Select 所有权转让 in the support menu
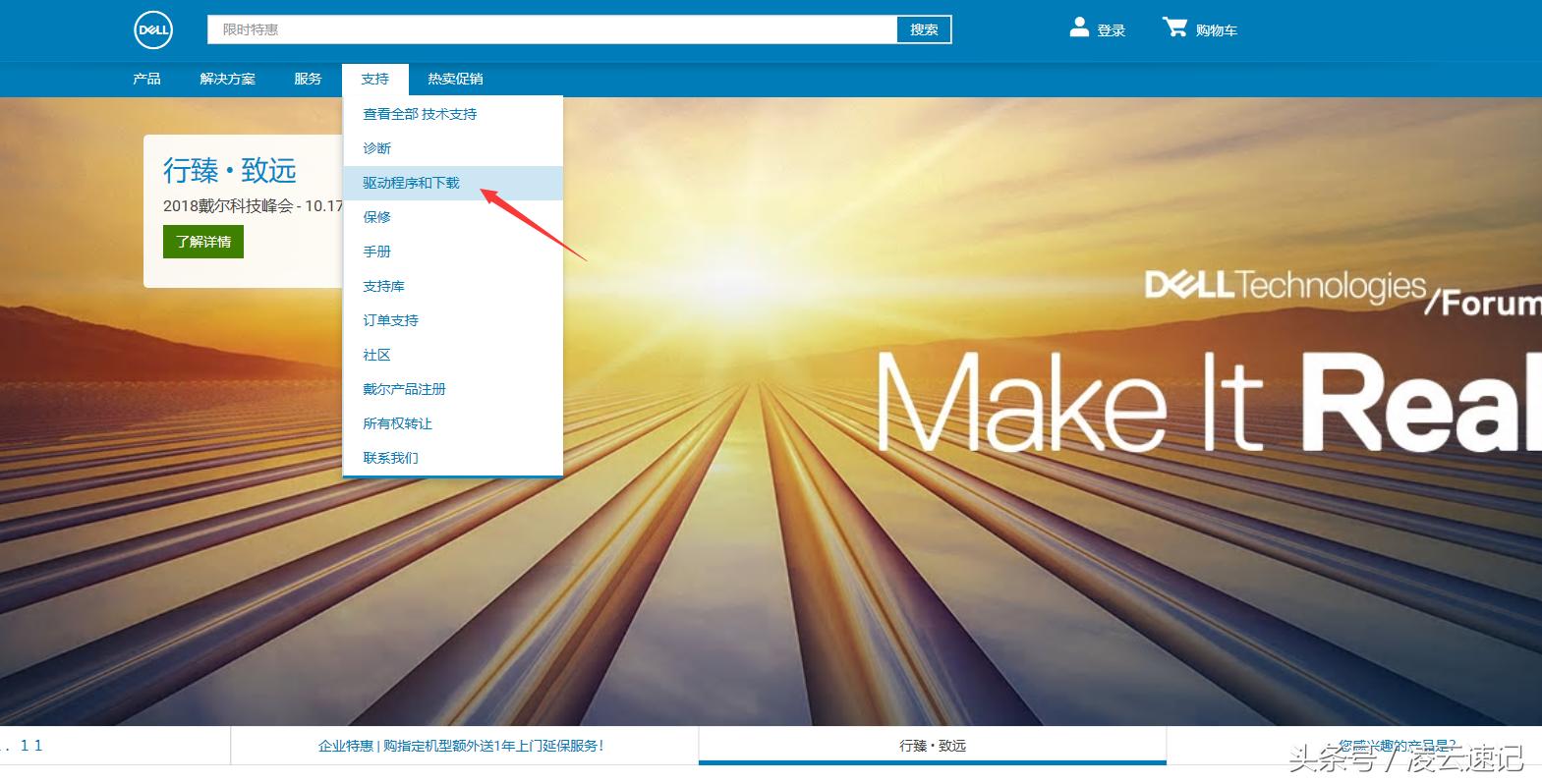Image resolution: width=1542 pixels, height=784 pixels. 452,423
